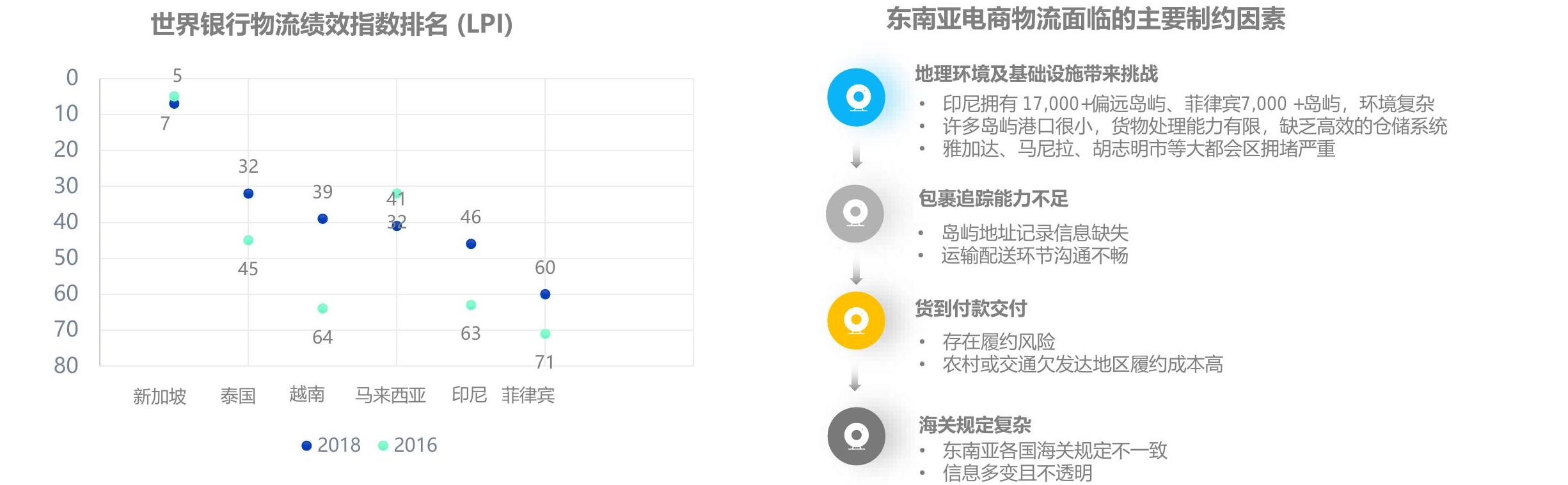The width and height of the screenshot is (1568, 485).
Task: Click the y-axis value 40
Action: pos(66,222)
